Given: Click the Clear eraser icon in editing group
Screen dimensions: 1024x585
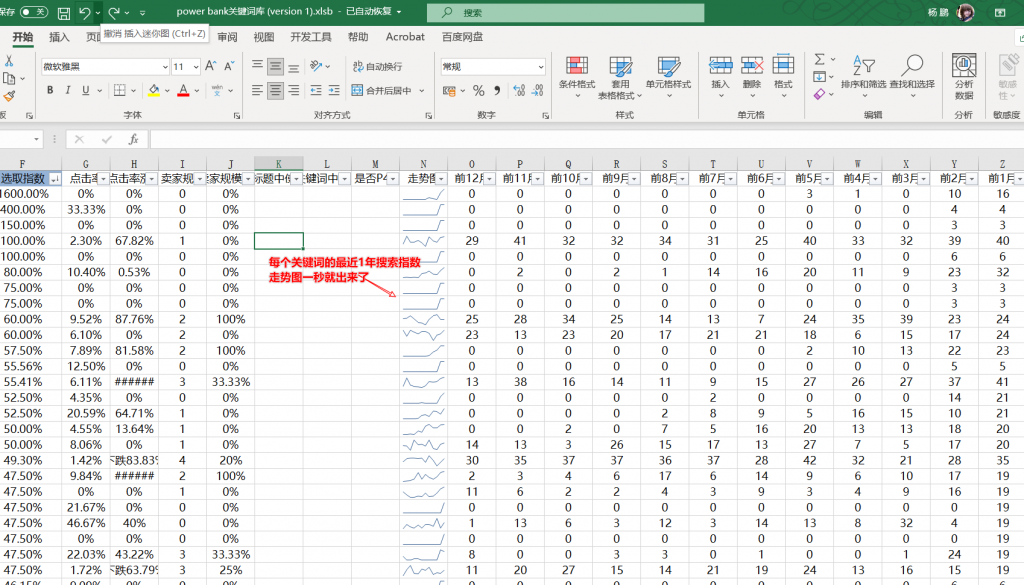Looking at the screenshot, I should tap(820, 95).
